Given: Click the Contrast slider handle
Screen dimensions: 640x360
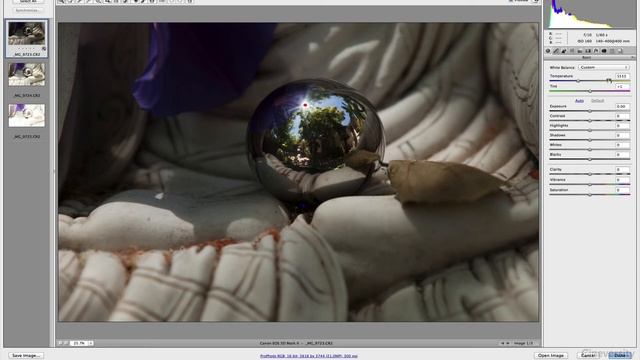Looking at the screenshot, I should [590, 120].
